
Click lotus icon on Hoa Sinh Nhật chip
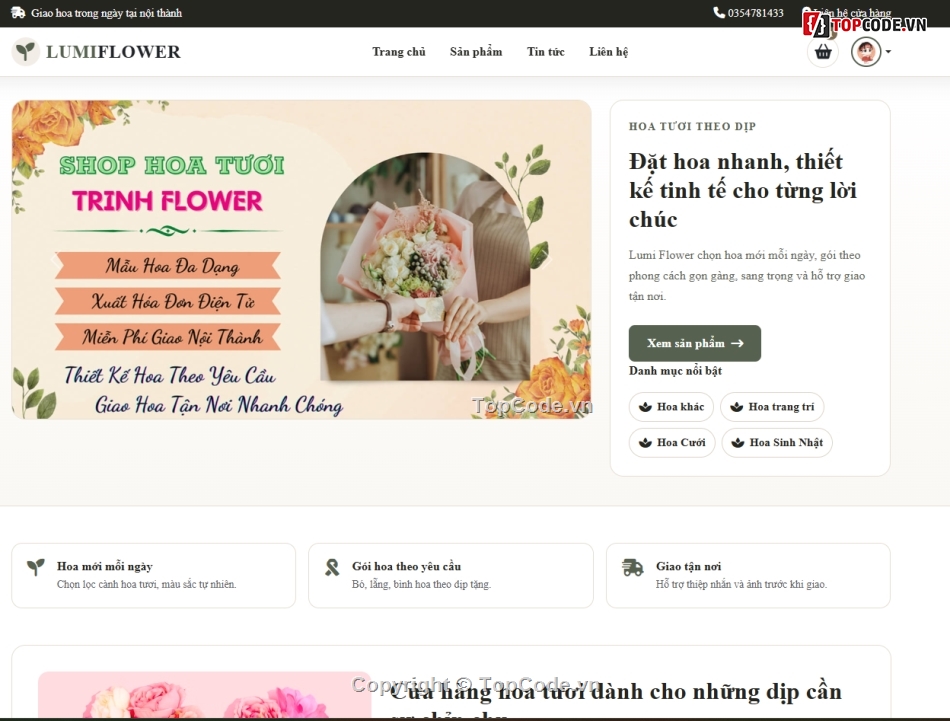pyautogui.click(x=738, y=442)
